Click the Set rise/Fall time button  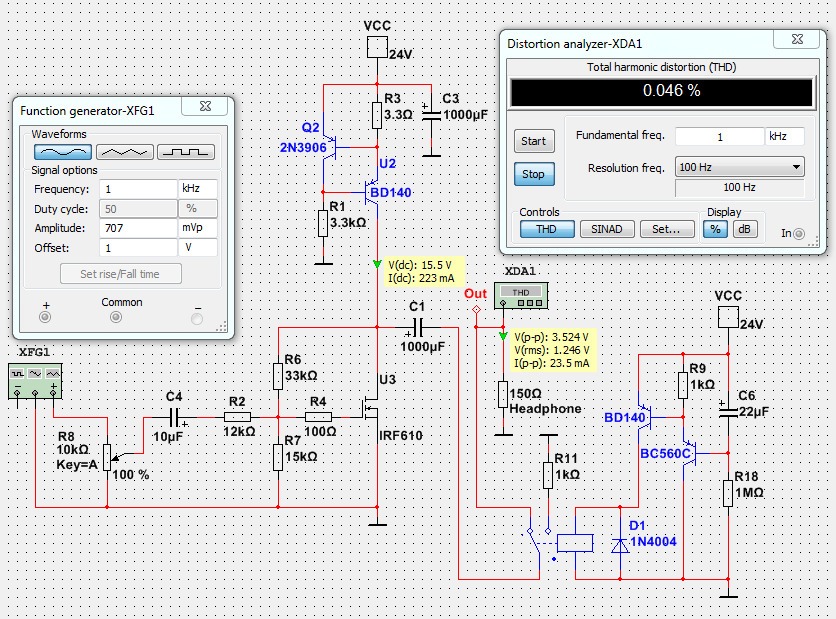click(120, 274)
